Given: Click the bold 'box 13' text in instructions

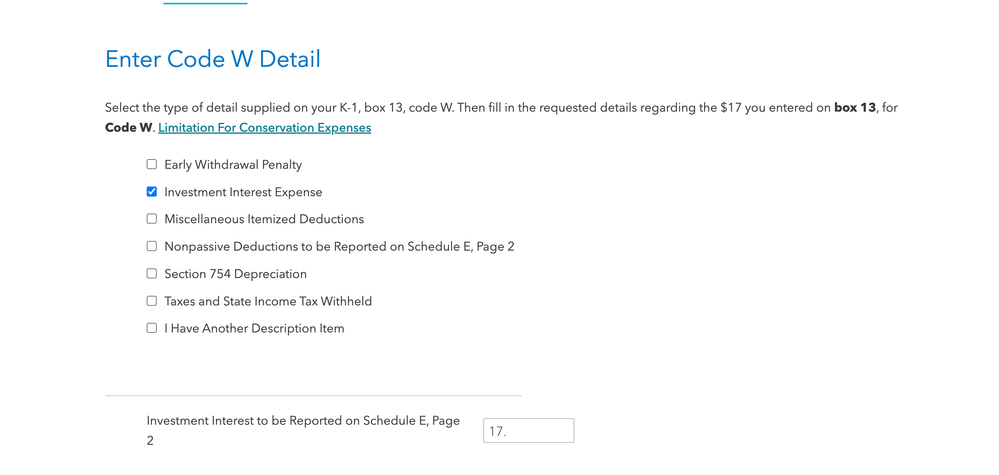Looking at the screenshot, I should [x=855, y=108].
